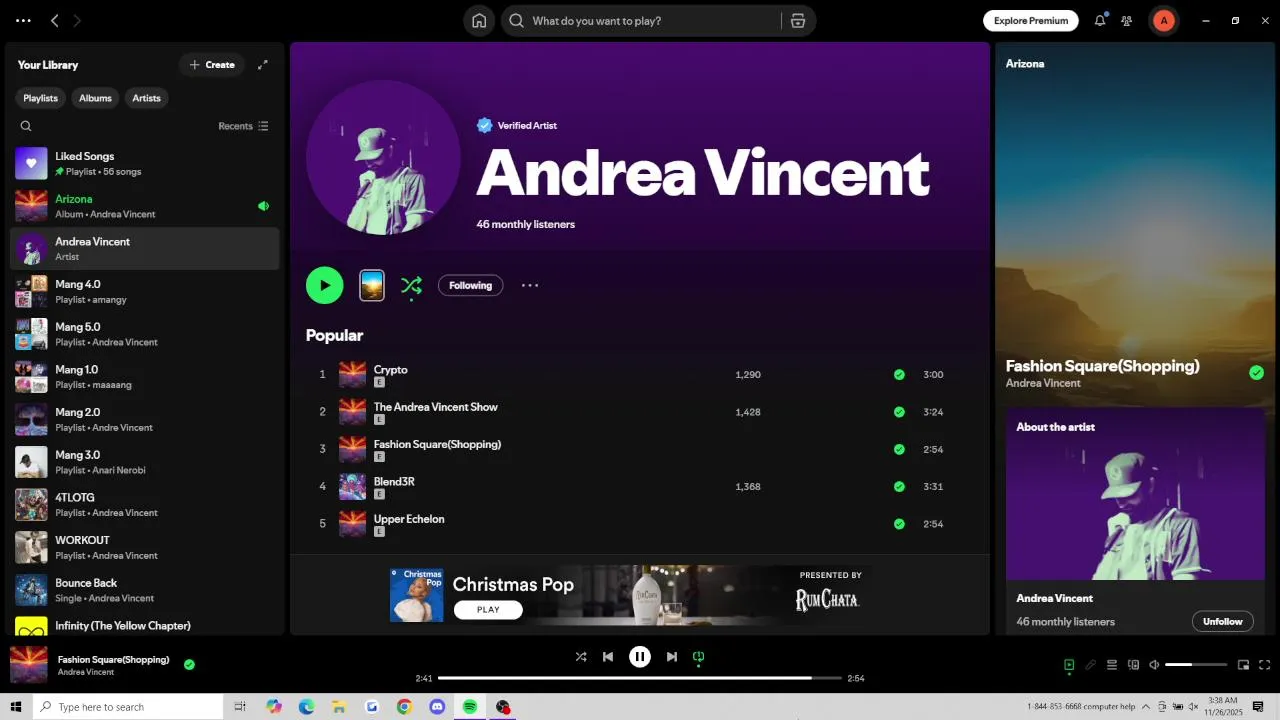Open the Create dropdown in library

click(x=211, y=65)
